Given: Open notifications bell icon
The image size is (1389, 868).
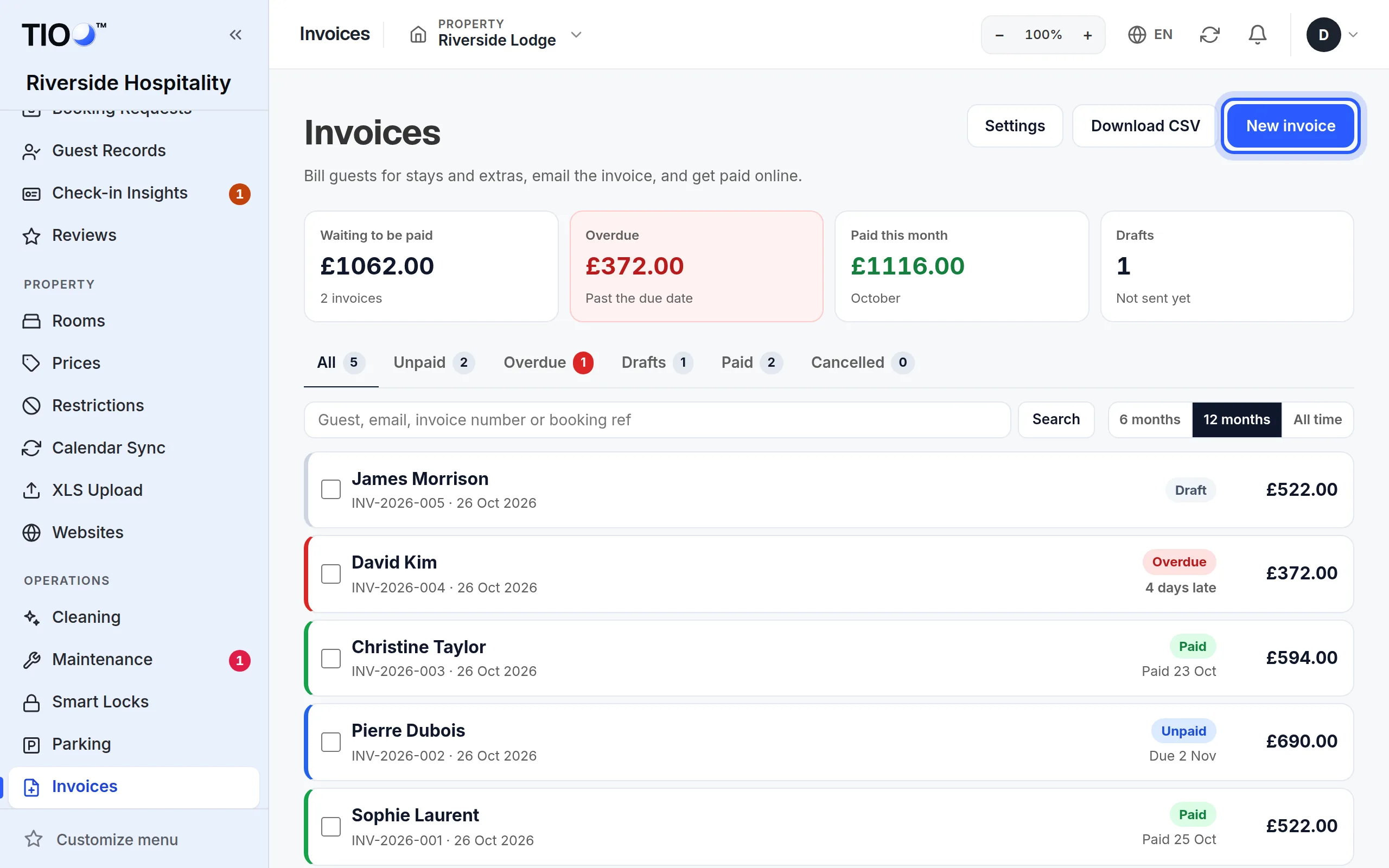Looking at the screenshot, I should click(1257, 35).
